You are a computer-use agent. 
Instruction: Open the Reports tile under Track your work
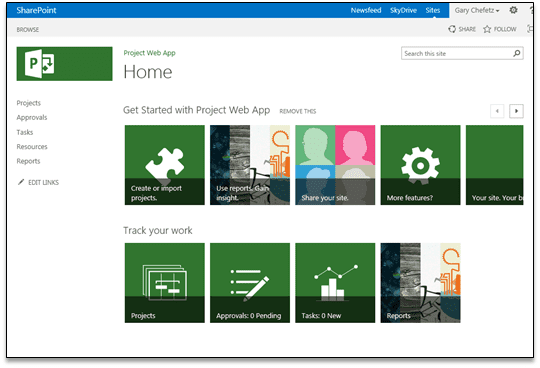tap(420, 283)
